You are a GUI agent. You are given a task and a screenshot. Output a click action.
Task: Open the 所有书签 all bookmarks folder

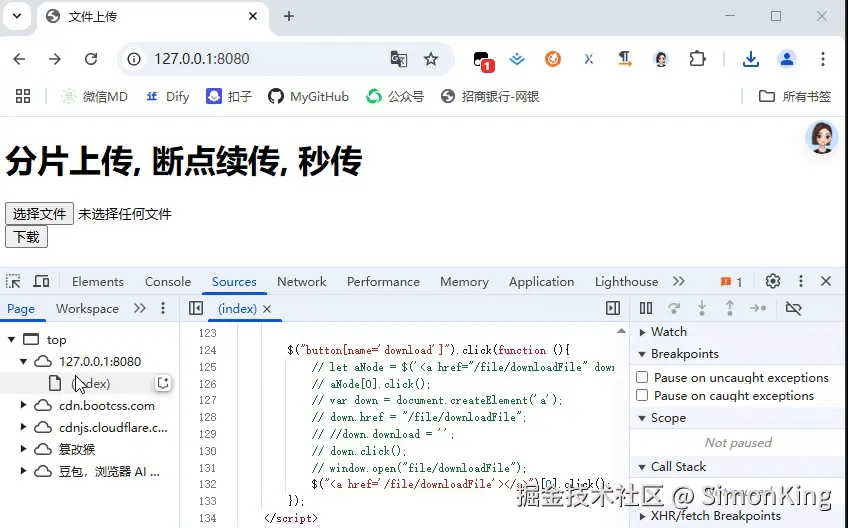[794, 97]
